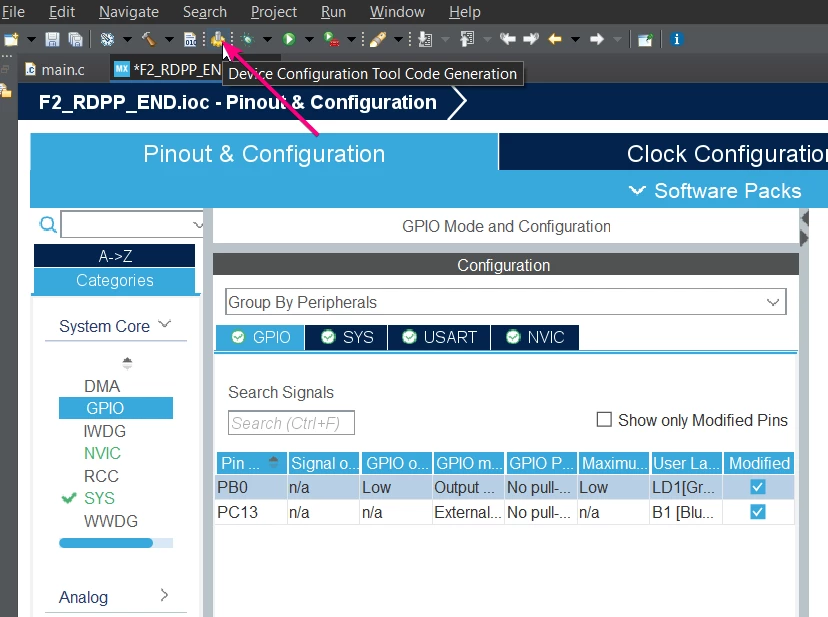Click the PC13 pin cell
Viewport: 828px width, 617px height.
tap(251, 512)
